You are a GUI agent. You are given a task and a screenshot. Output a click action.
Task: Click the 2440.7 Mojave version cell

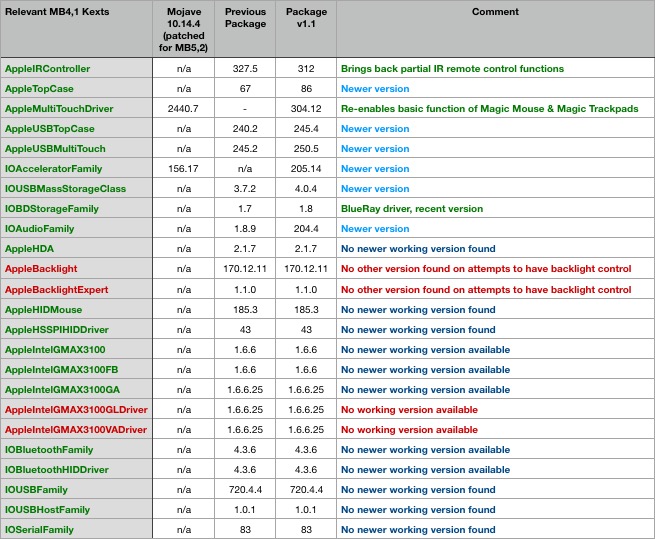click(183, 109)
